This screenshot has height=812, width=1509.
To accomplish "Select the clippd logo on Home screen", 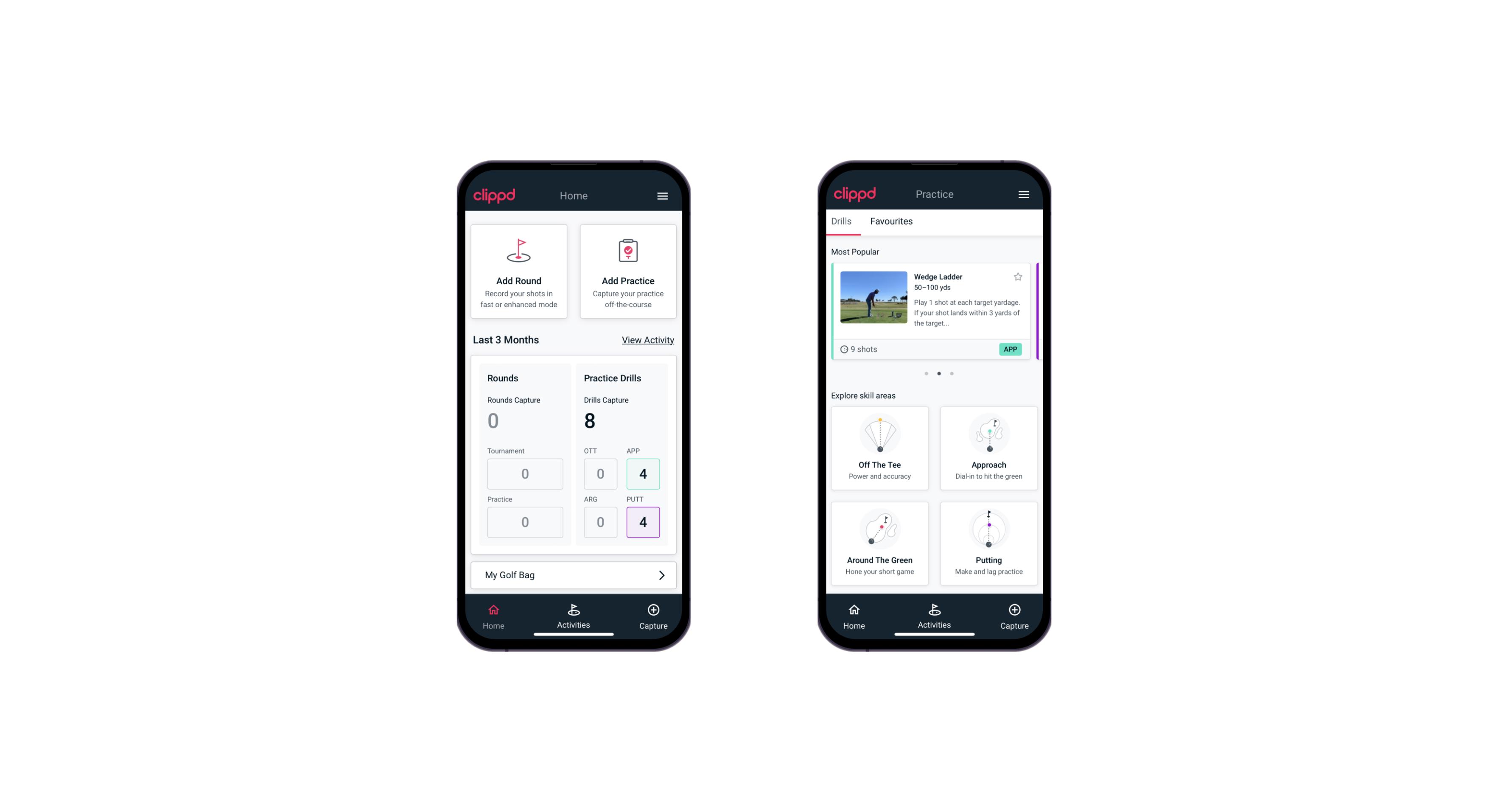I will (494, 195).
